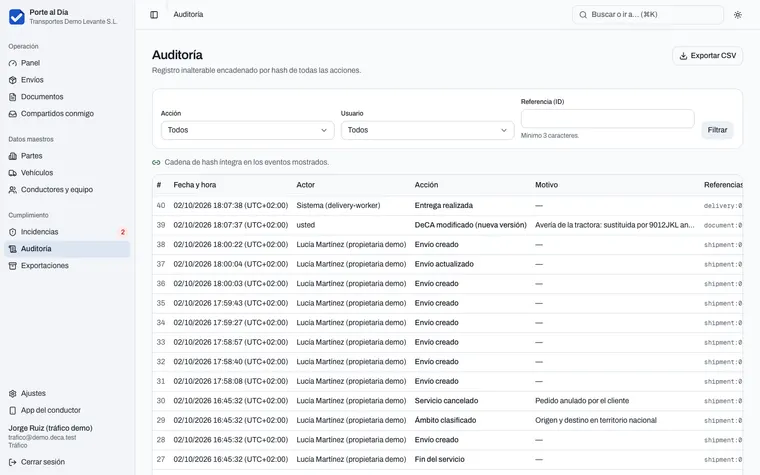Open App del conductor
Image resolution: width=760 pixels, height=475 pixels.
67,411
